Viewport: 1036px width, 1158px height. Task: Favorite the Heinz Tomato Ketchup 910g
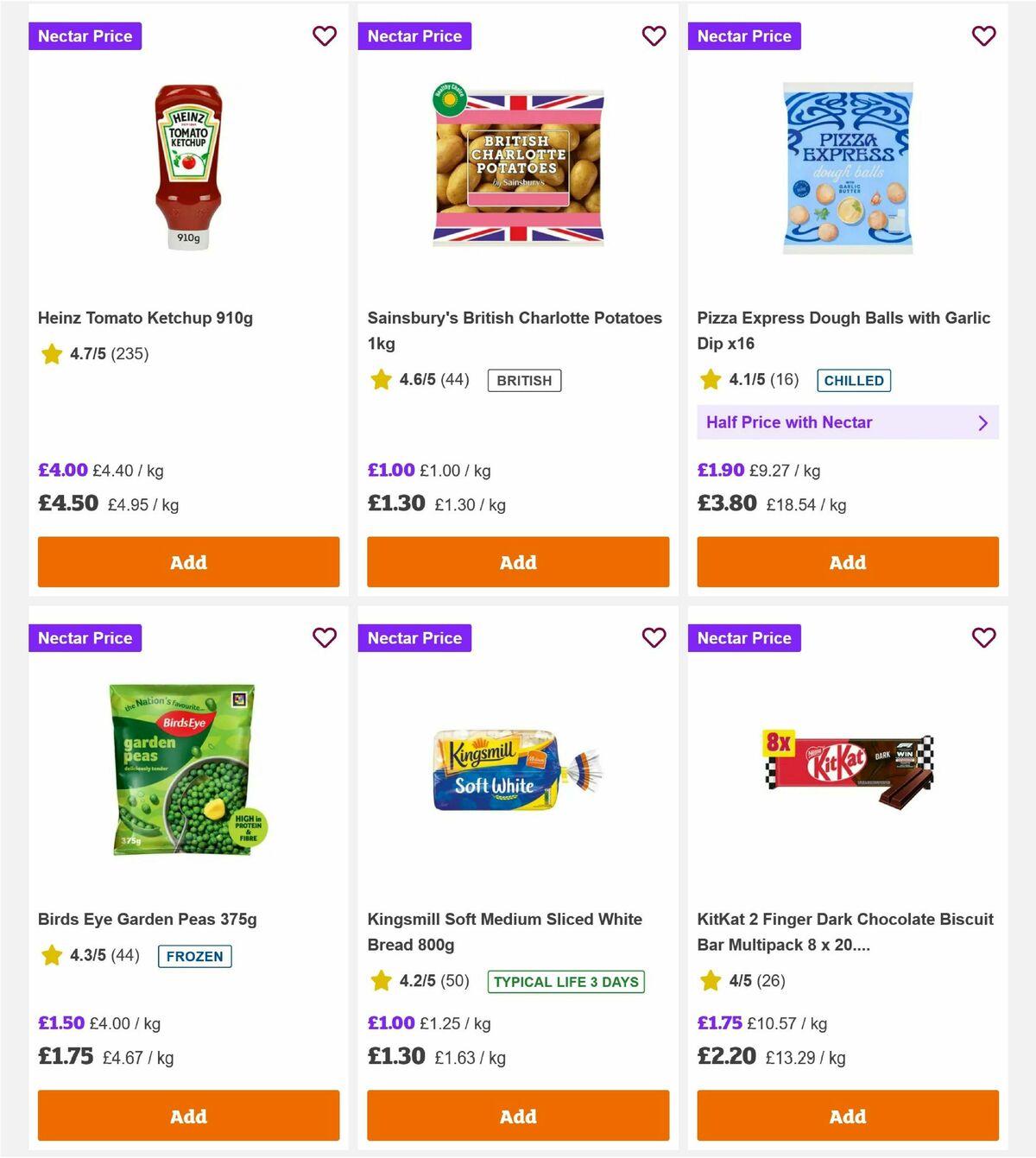click(x=325, y=36)
